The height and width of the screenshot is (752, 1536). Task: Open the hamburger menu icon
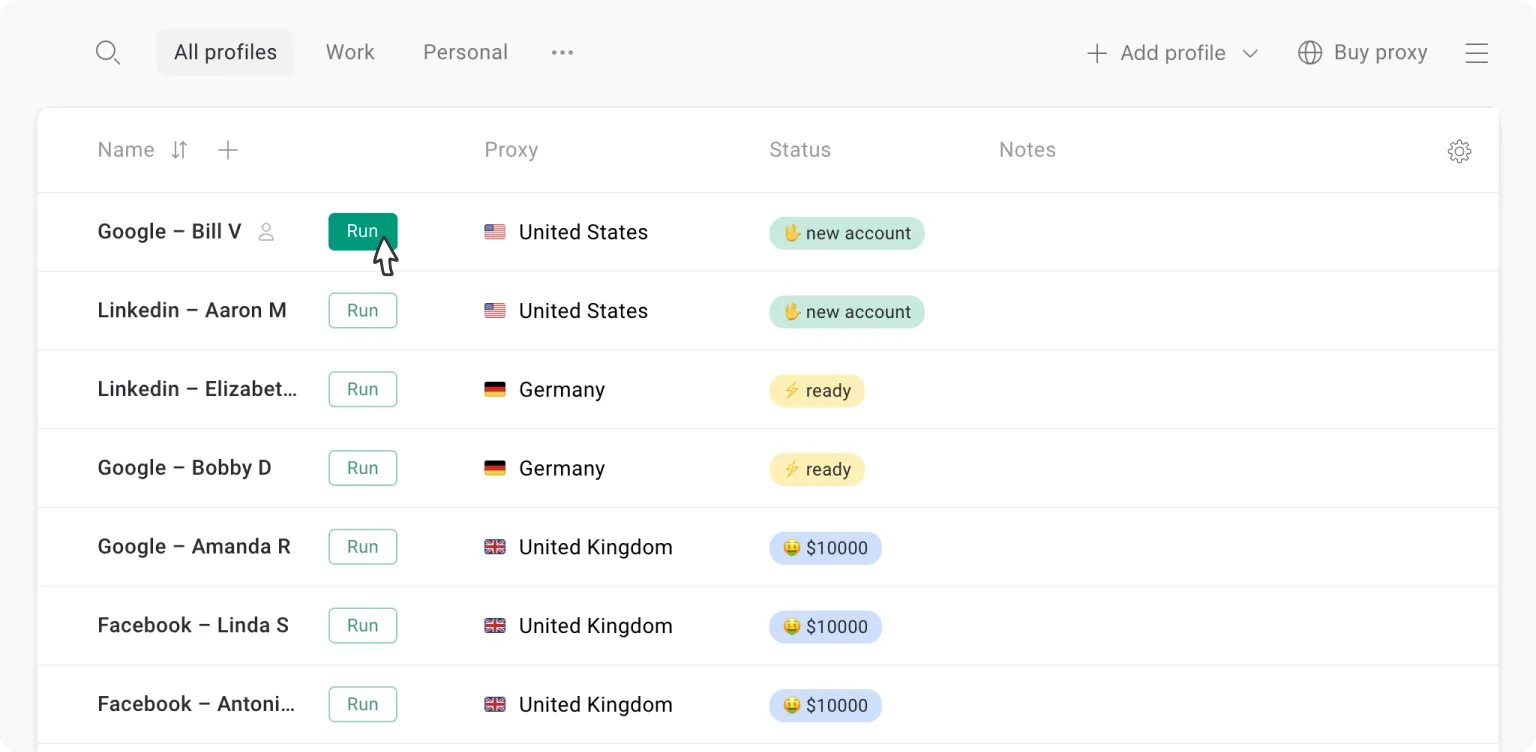click(x=1477, y=53)
